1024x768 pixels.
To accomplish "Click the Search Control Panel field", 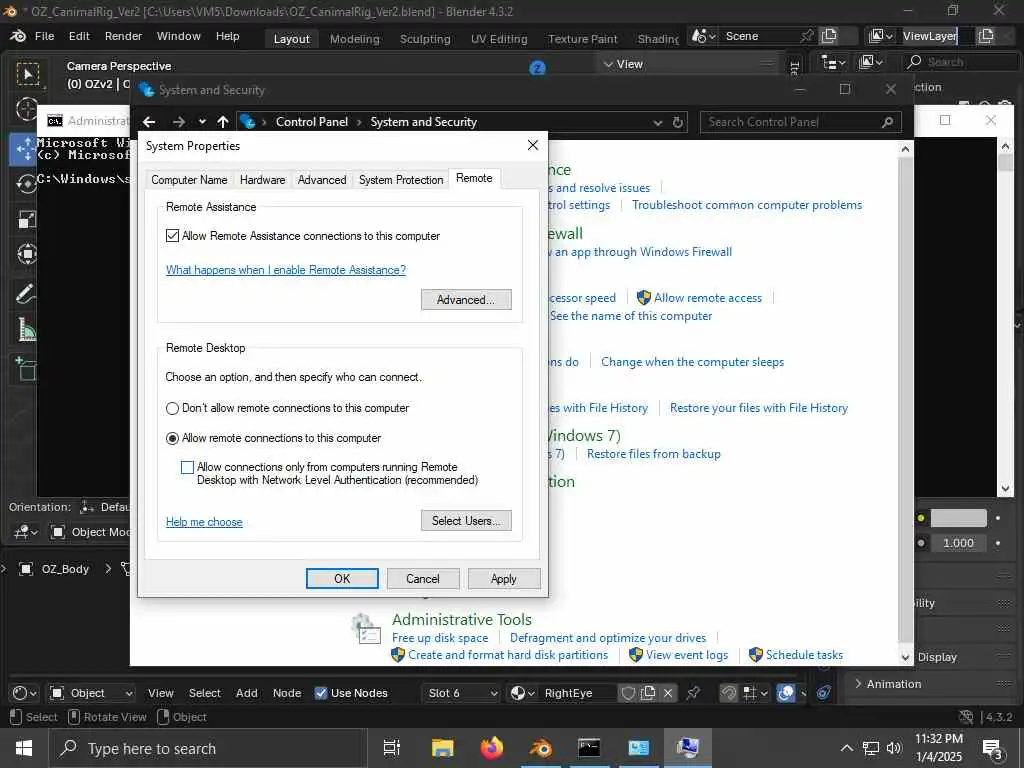I will click(x=801, y=122).
